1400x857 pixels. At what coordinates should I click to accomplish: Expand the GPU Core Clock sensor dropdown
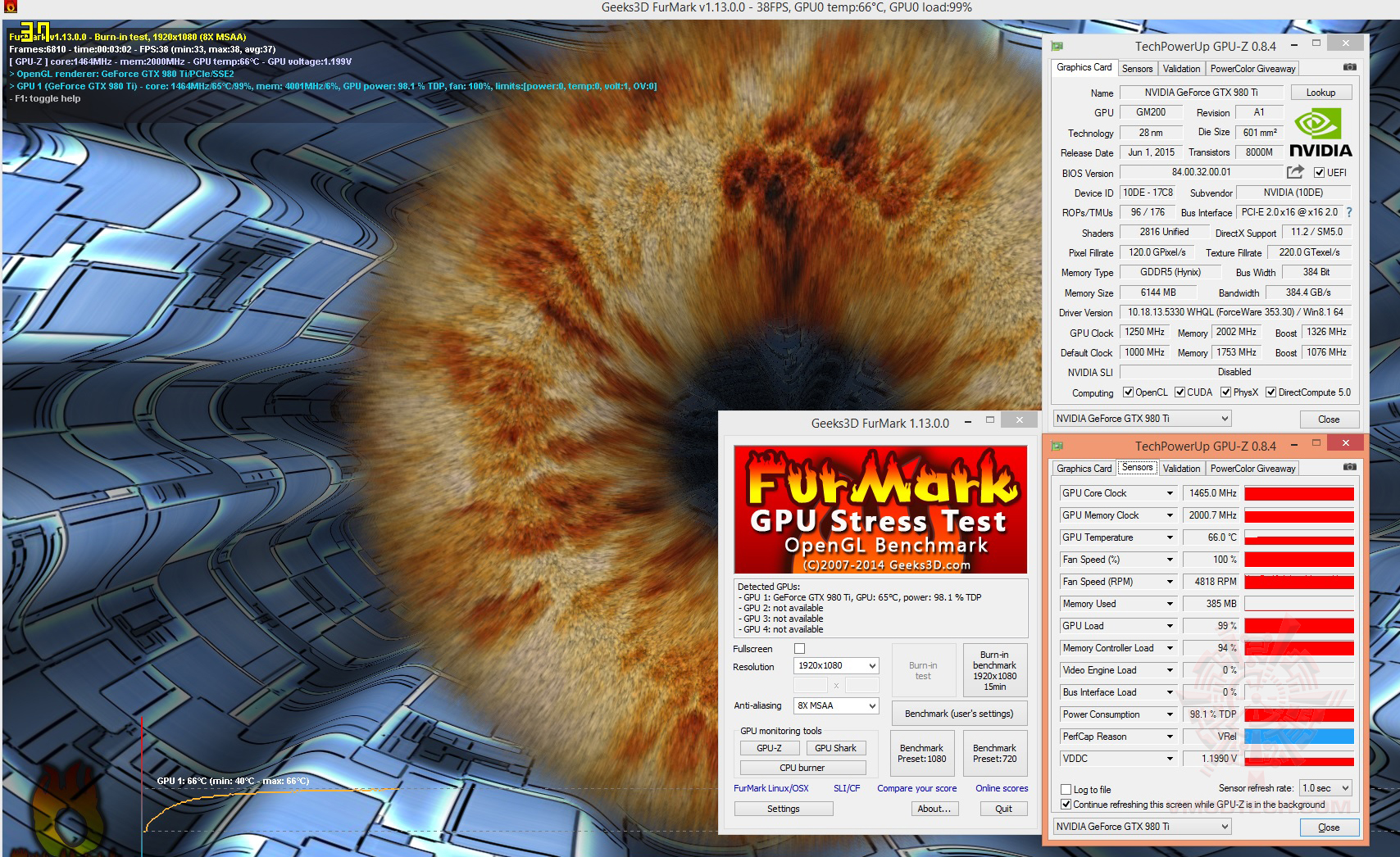coord(1170,493)
